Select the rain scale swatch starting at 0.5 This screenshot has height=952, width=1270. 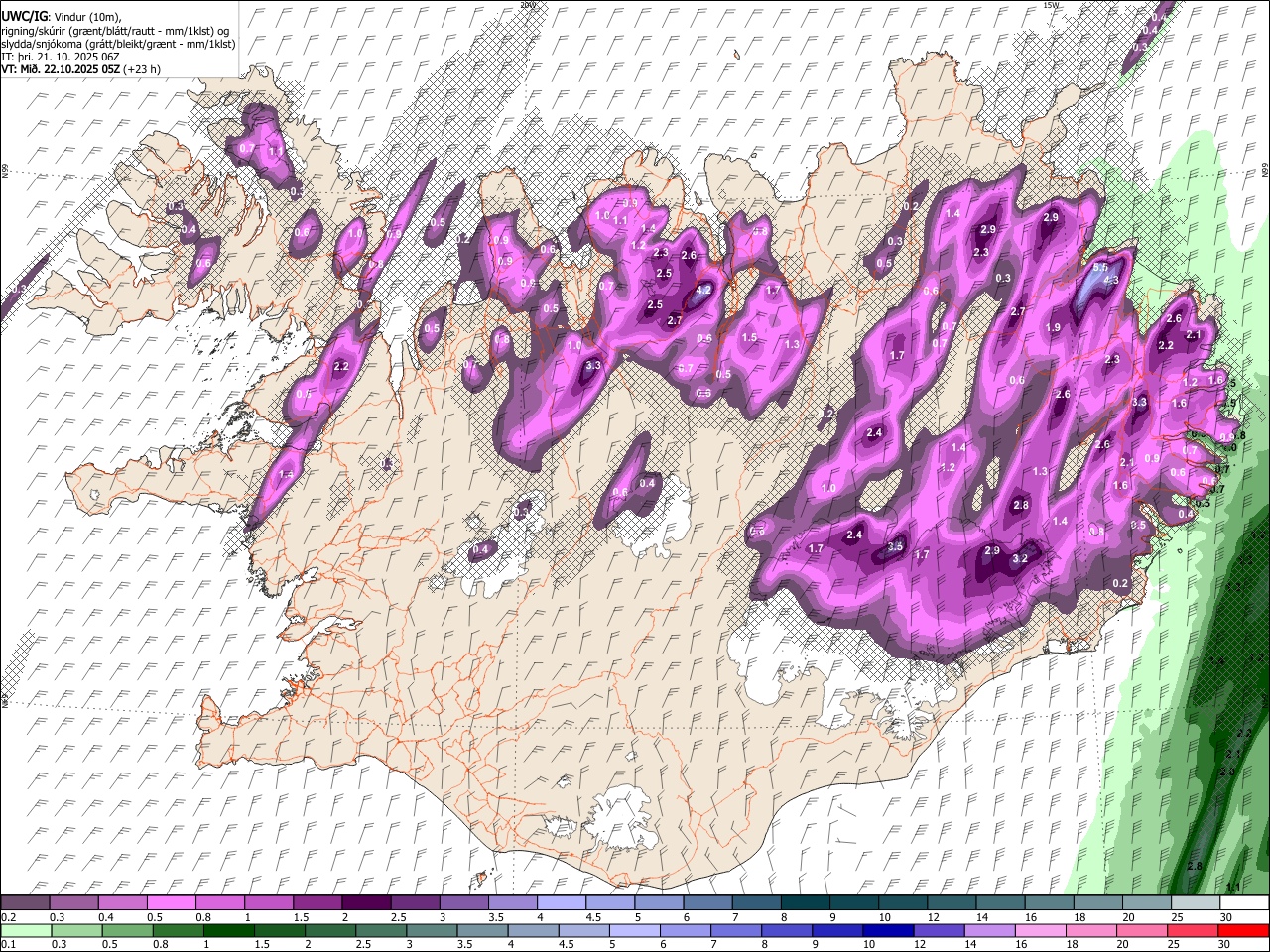pos(127,930)
